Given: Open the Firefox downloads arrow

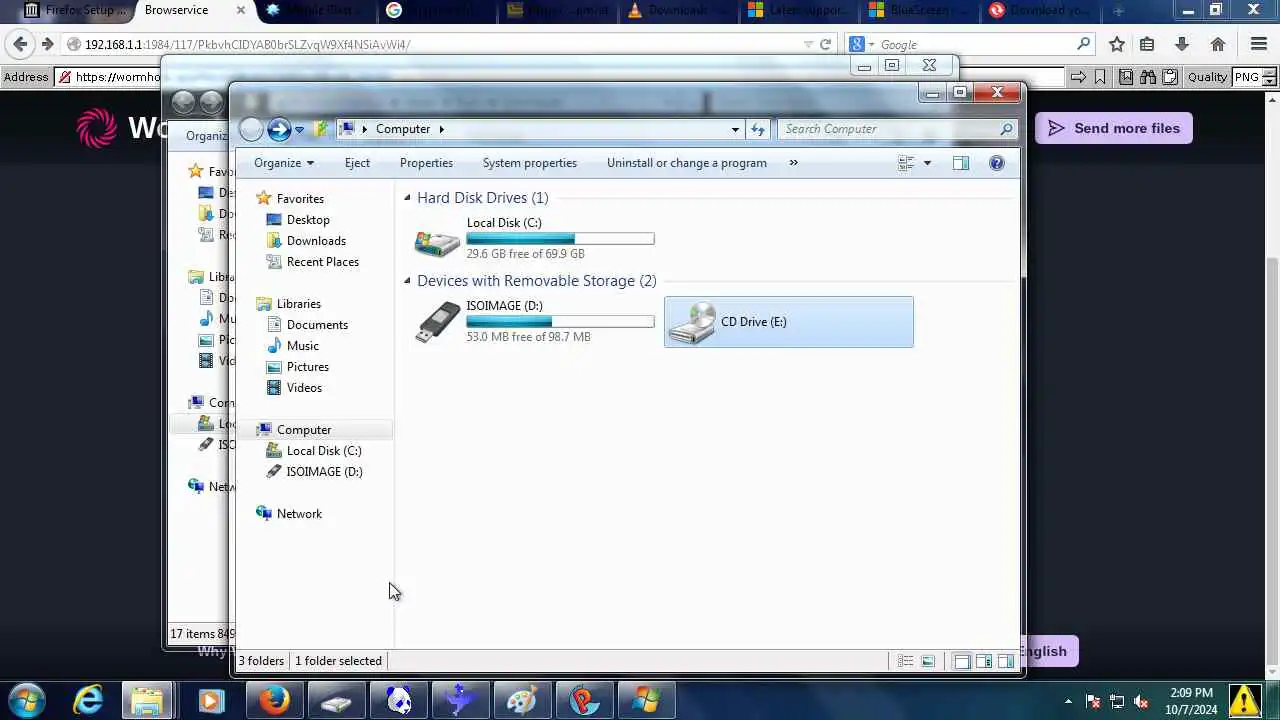Looking at the screenshot, I should tap(1182, 44).
